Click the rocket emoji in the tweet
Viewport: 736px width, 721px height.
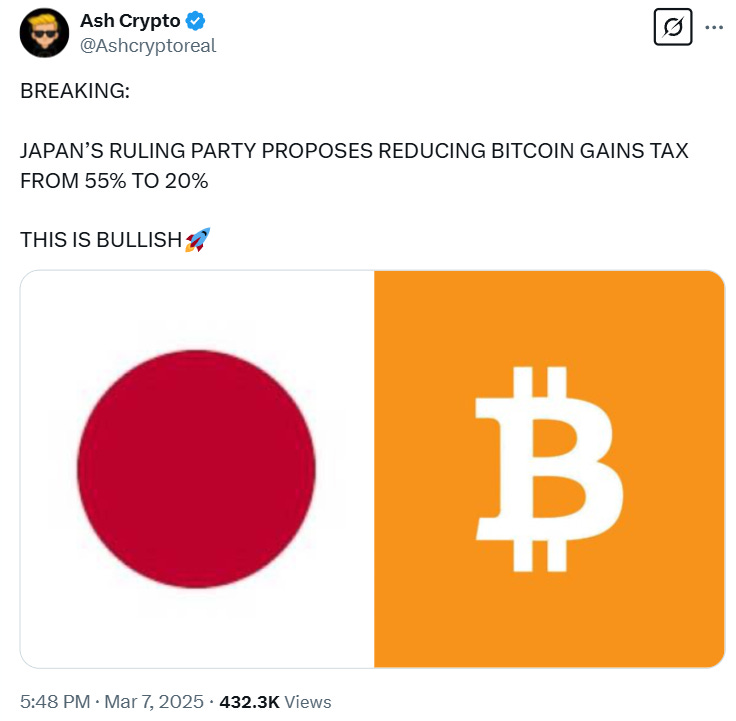point(198,240)
